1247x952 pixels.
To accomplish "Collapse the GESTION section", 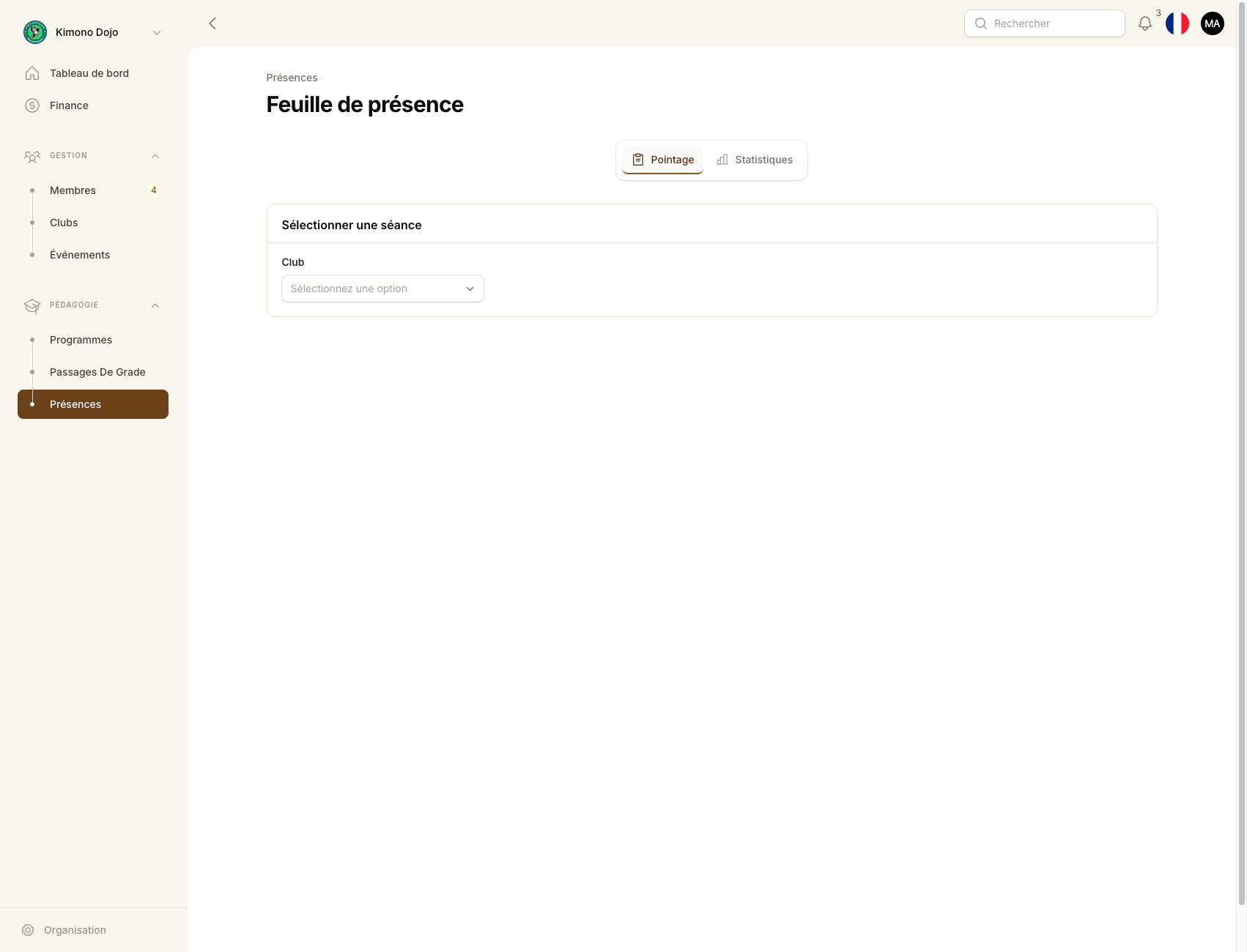I will [155, 155].
